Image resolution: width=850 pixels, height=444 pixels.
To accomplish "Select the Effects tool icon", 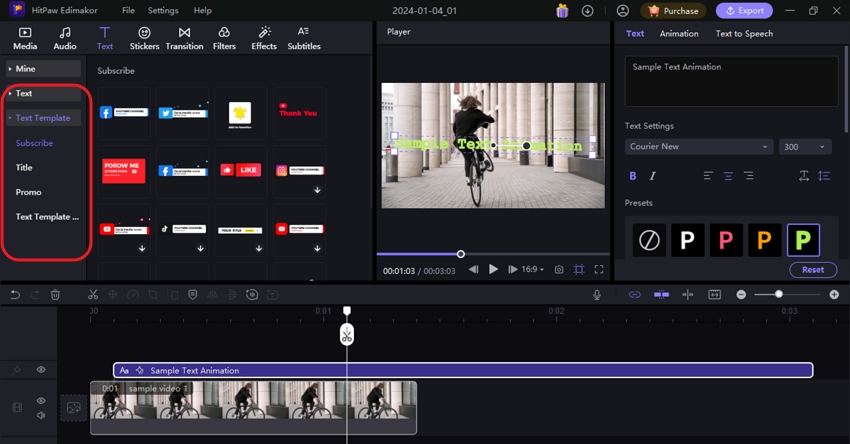I will tap(264, 38).
